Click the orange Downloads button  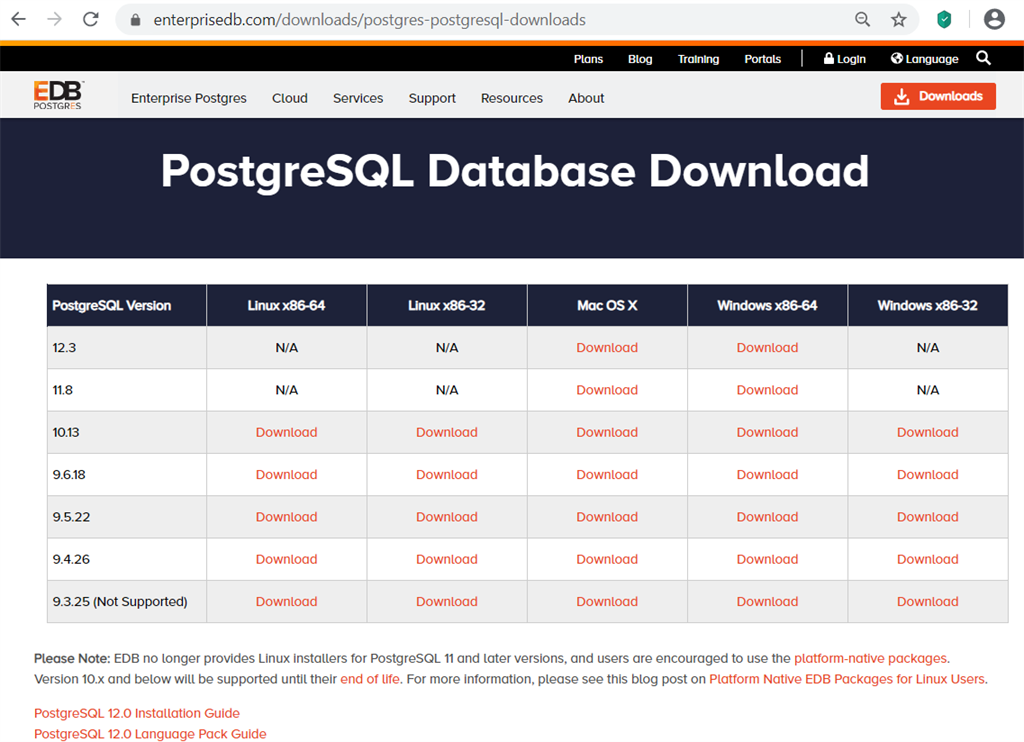tap(938, 96)
